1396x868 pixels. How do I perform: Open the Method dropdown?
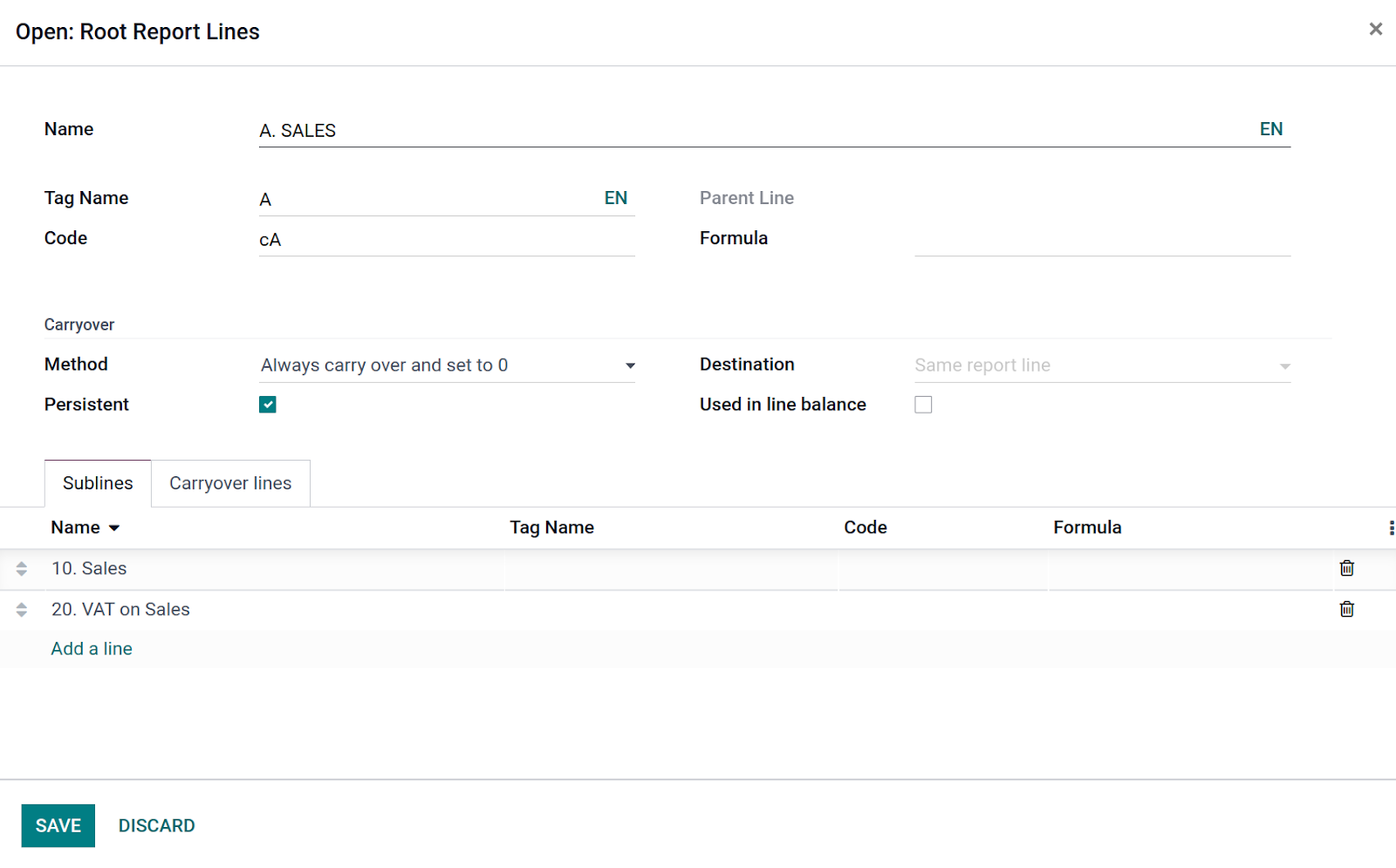coord(447,366)
